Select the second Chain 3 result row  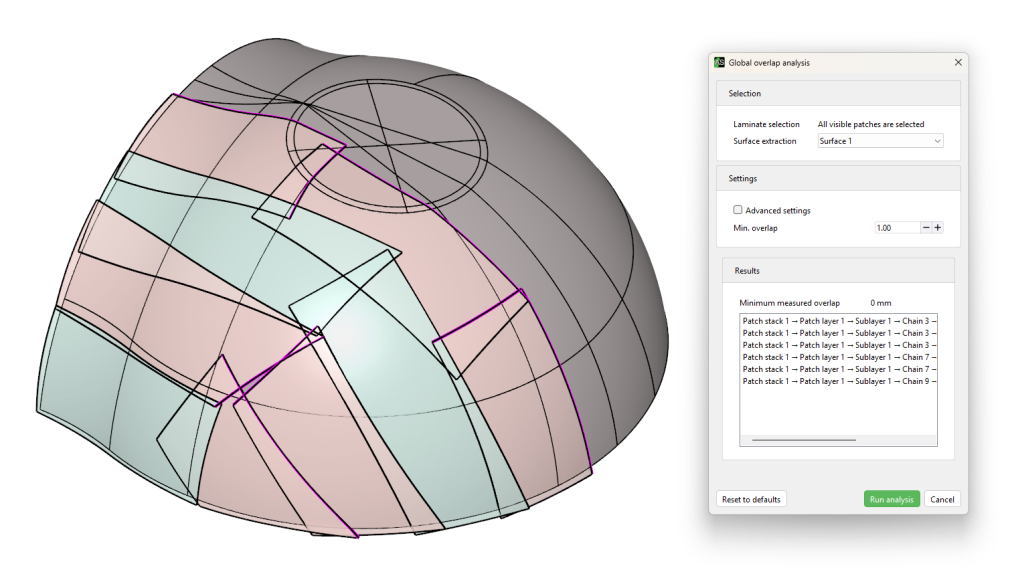pyautogui.click(x=838, y=333)
